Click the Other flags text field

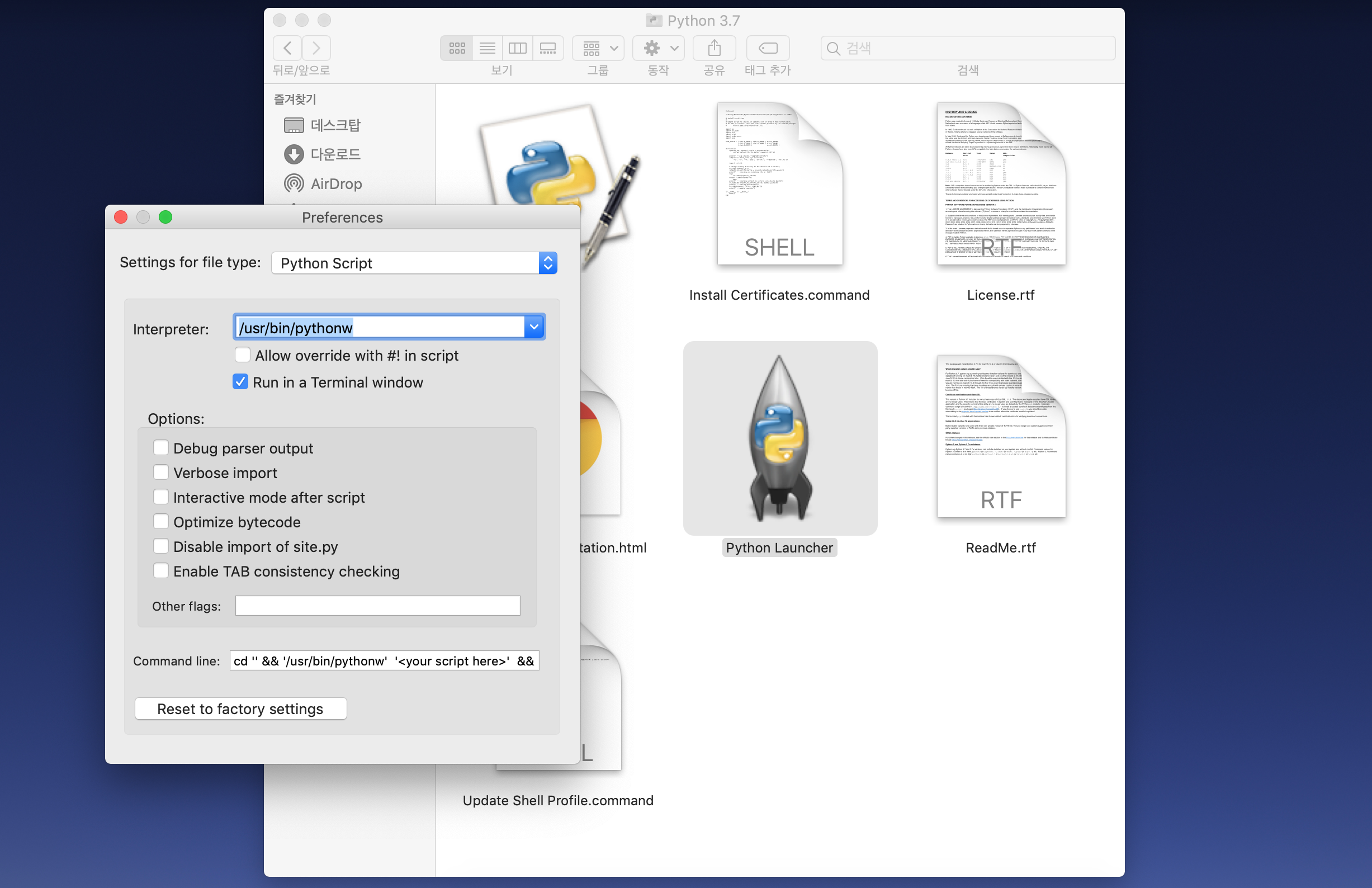[377, 606]
